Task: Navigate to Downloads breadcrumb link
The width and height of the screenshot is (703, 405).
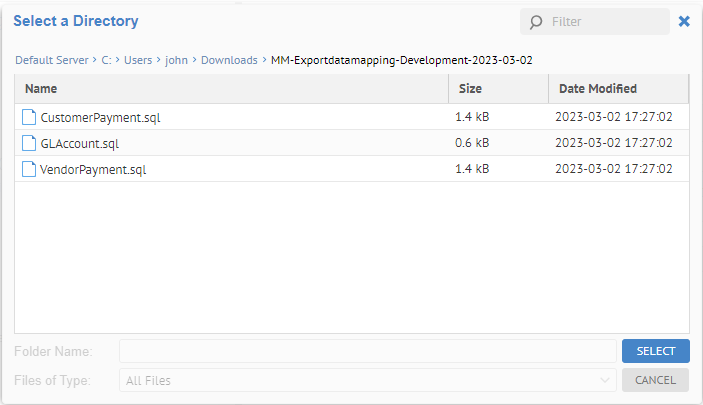Action: [229, 60]
